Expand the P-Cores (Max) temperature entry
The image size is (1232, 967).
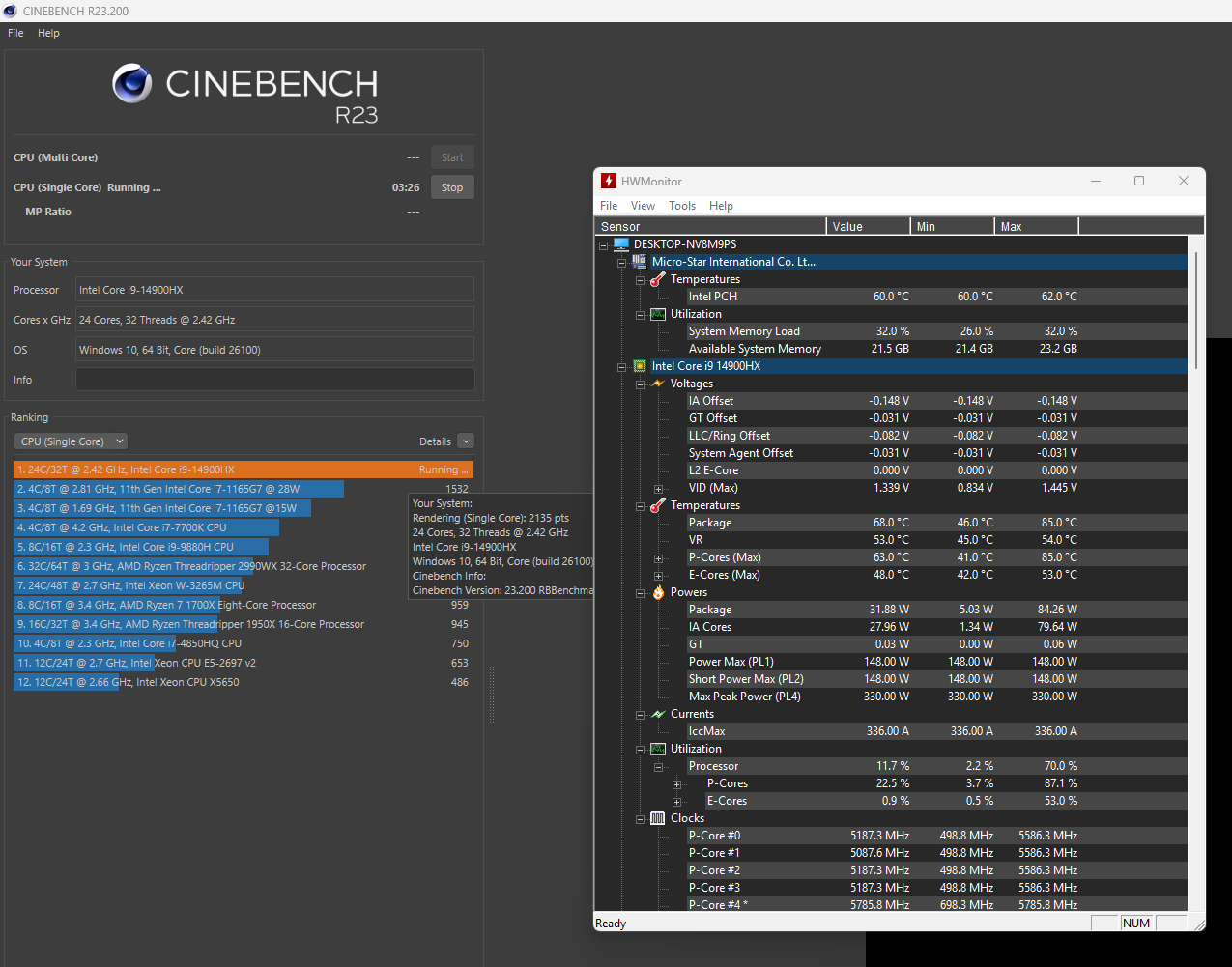tap(659, 557)
